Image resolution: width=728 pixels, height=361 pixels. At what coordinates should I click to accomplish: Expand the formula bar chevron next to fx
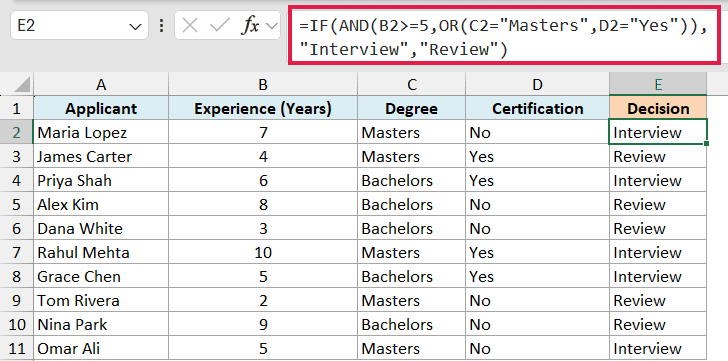[x=271, y=26]
